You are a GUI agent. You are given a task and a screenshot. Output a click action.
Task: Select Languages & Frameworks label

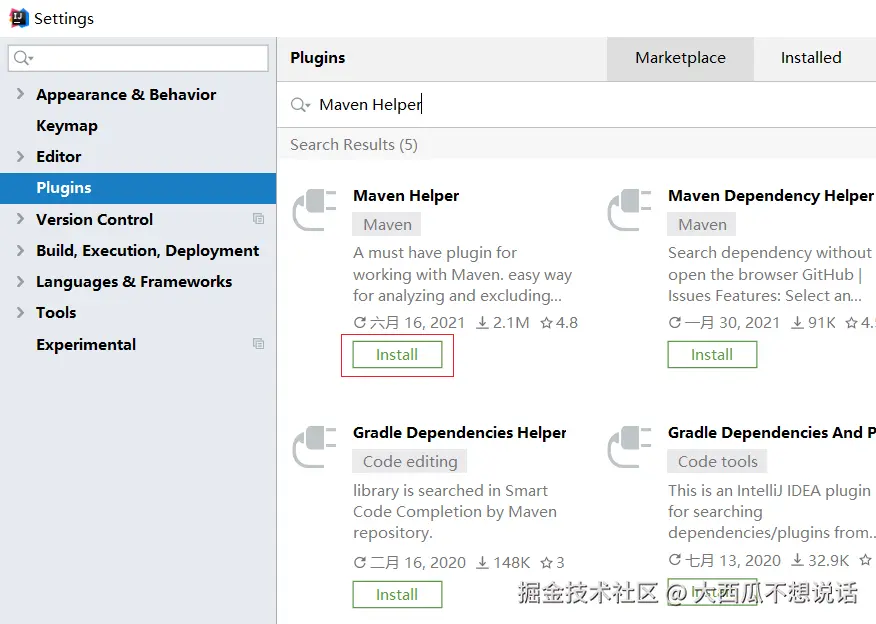[x=134, y=282]
